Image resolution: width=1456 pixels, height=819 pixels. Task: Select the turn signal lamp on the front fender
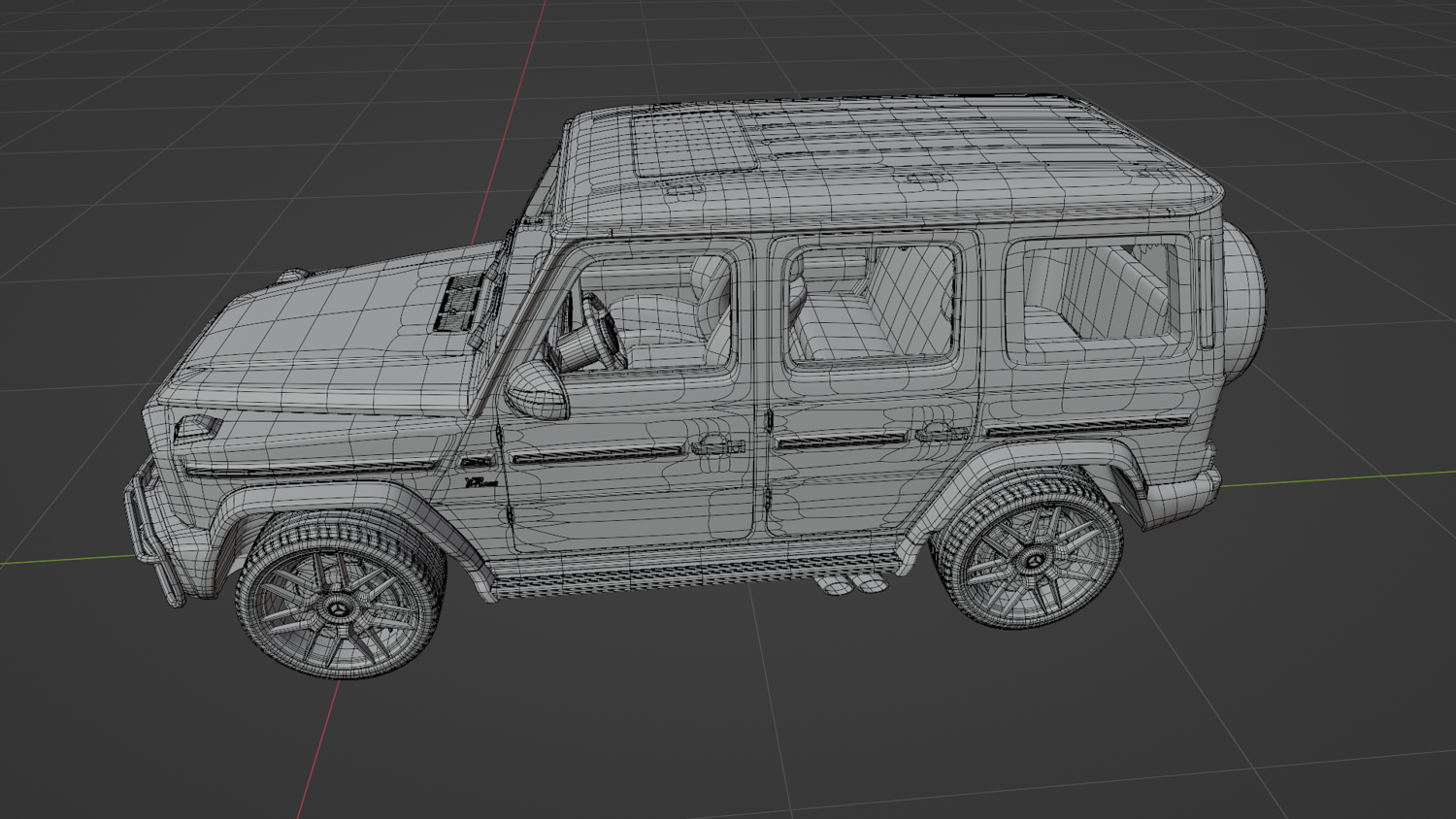point(197,427)
